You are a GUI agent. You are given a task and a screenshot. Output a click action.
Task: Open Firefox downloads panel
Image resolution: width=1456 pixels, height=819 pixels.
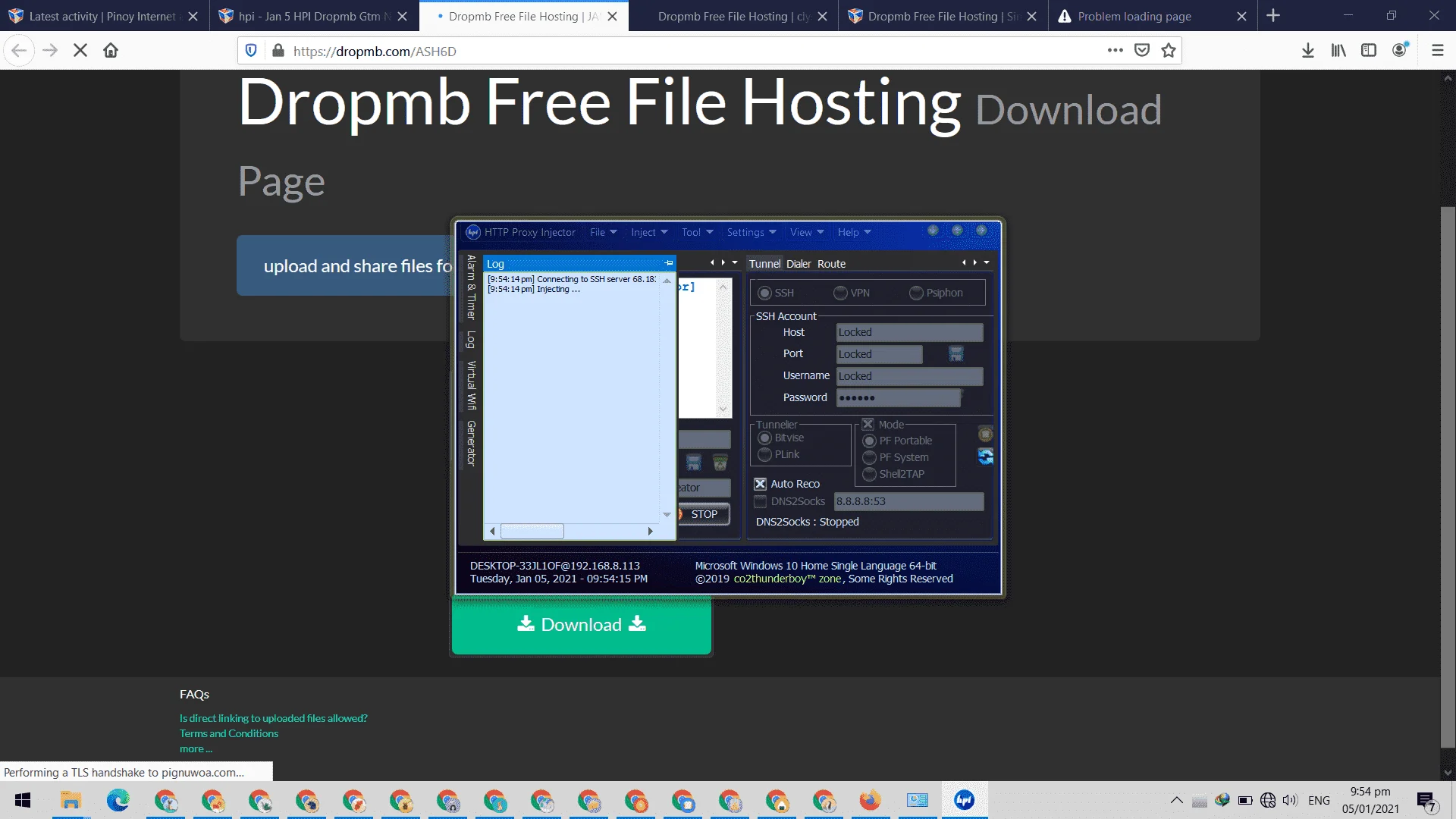pyautogui.click(x=1308, y=51)
